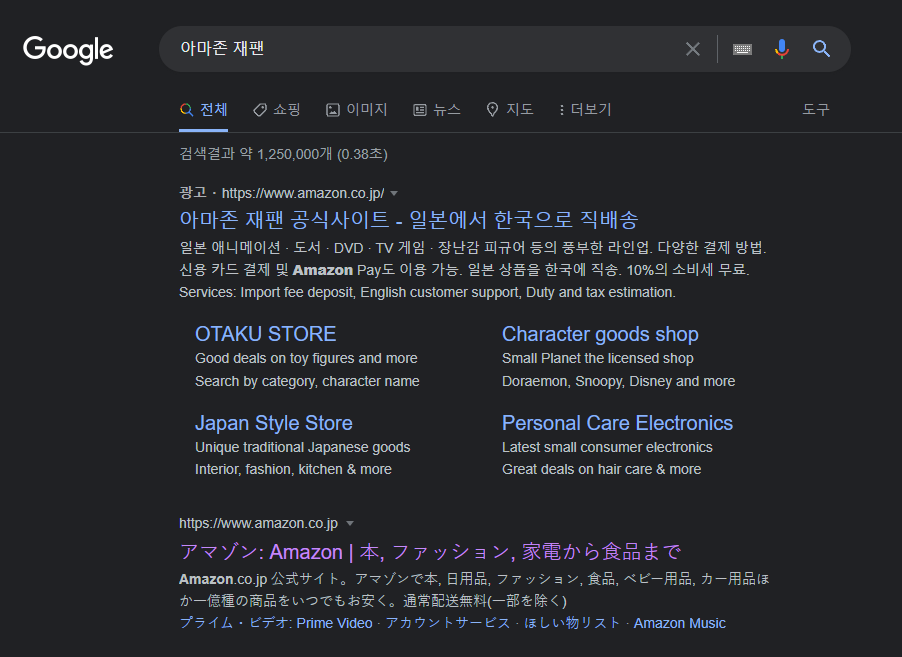
Task: Open the ほしい物リスト sublink
Action: [572, 623]
